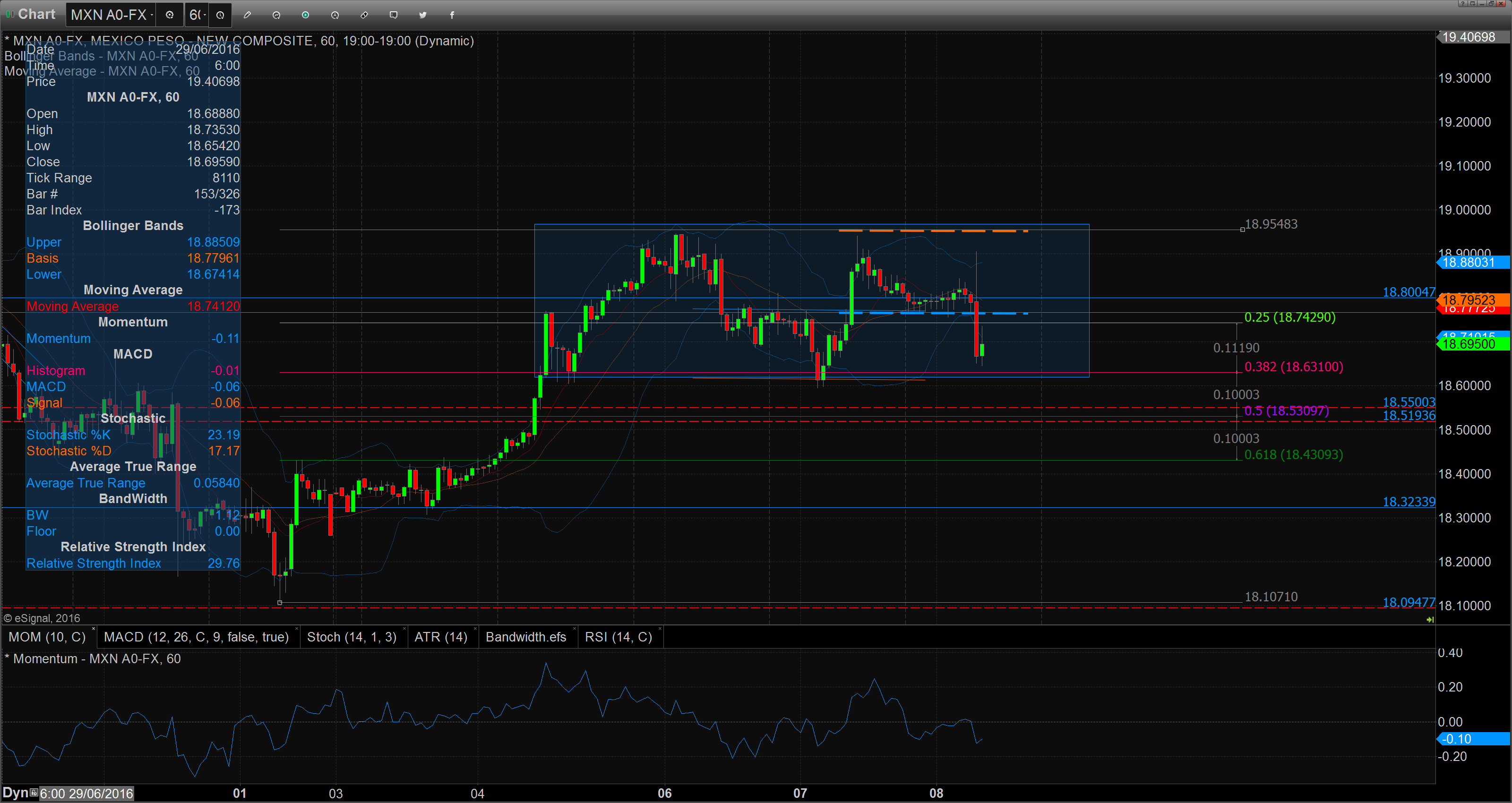Select the 18.55003 horizontal line label

pos(1409,402)
